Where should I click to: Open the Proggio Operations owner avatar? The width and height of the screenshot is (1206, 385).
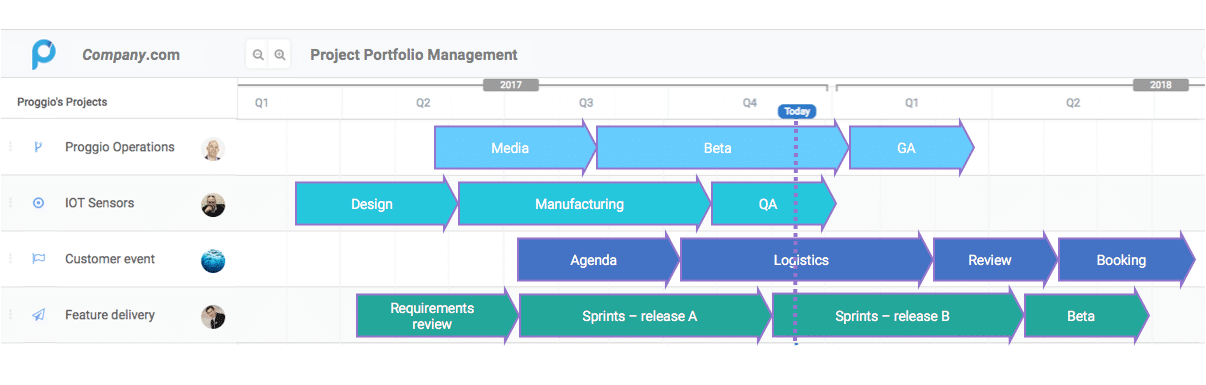click(x=213, y=149)
